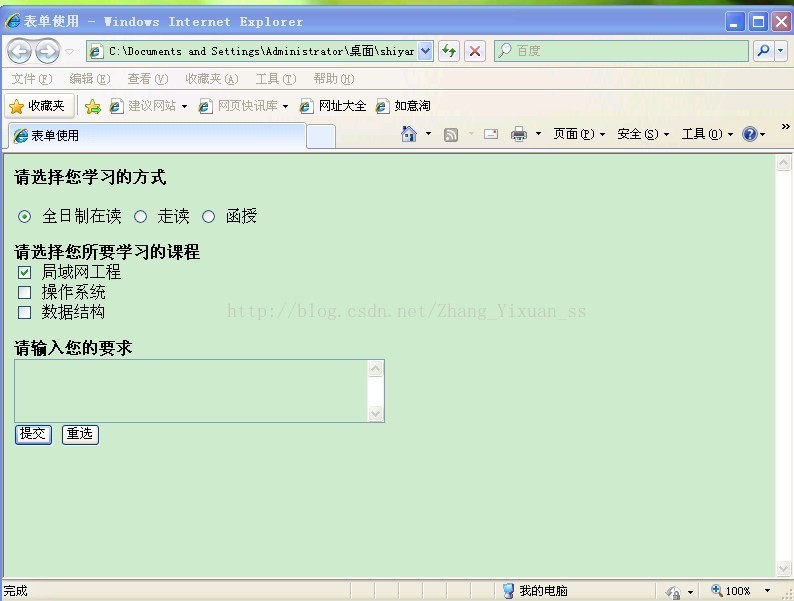Expand the printer options dropdown arrow
794x601 pixels.
pyautogui.click(x=538, y=134)
